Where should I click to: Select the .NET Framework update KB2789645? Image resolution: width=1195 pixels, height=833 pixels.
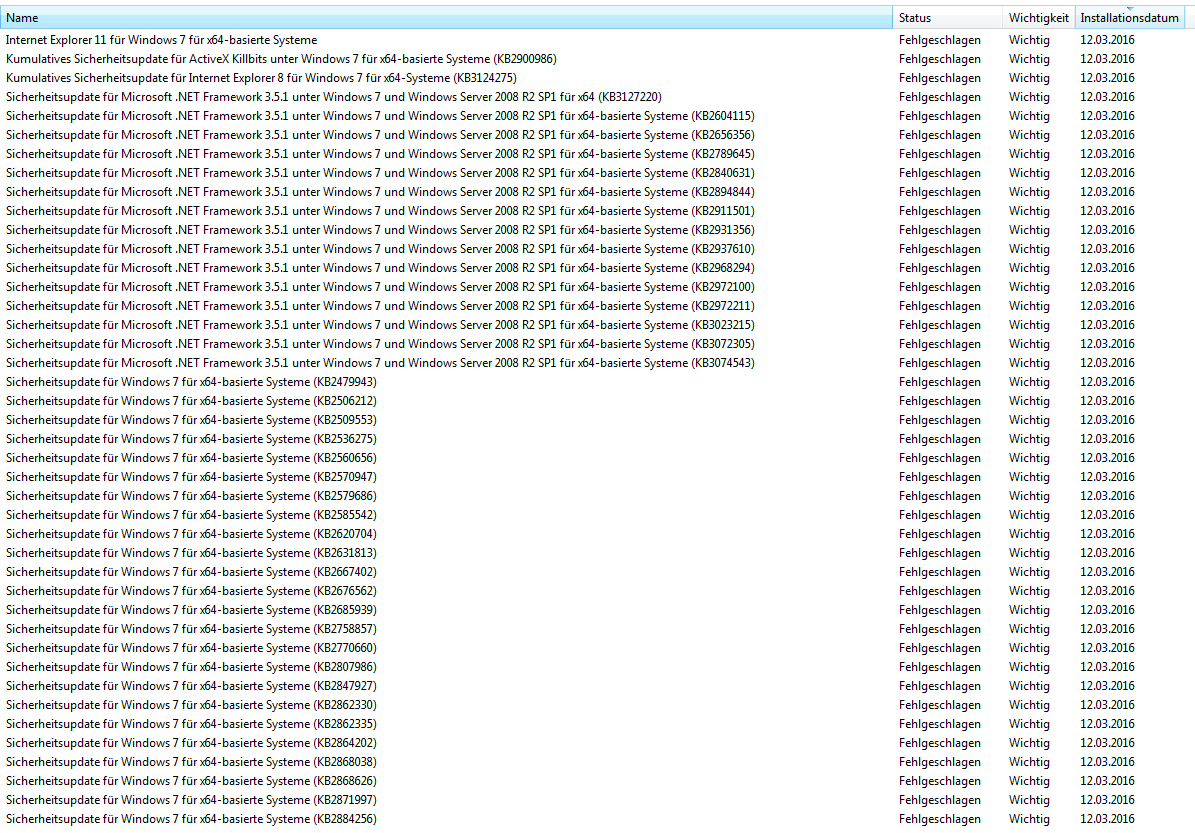(x=380, y=154)
